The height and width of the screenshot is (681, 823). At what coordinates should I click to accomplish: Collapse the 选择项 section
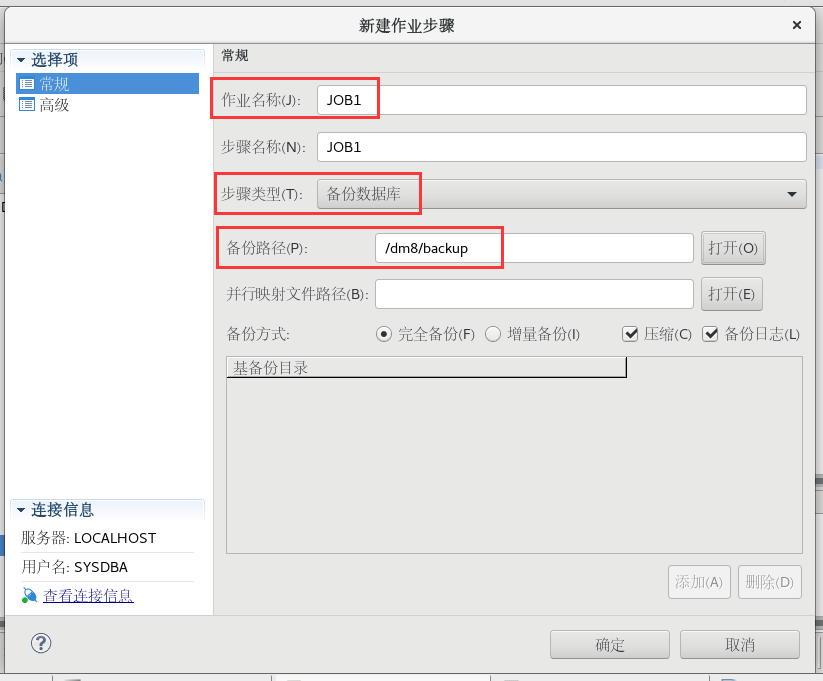[x=21, y=60]
